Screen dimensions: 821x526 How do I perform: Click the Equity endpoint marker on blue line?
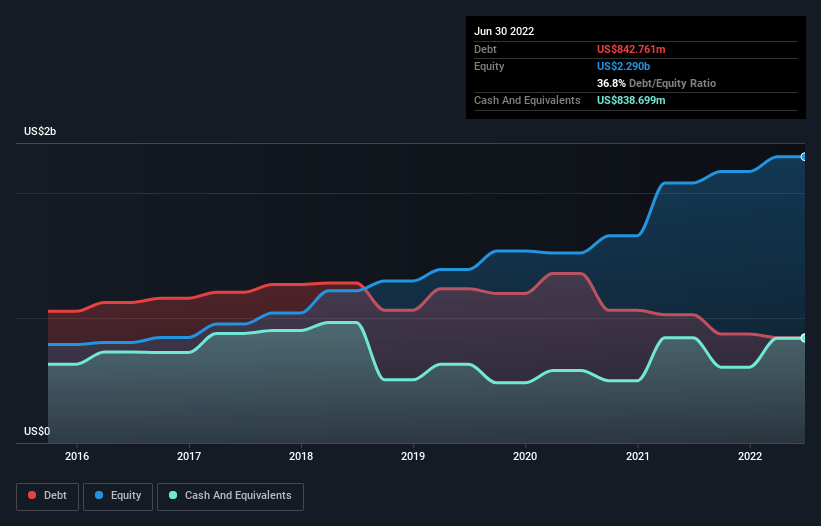point(804,156)
